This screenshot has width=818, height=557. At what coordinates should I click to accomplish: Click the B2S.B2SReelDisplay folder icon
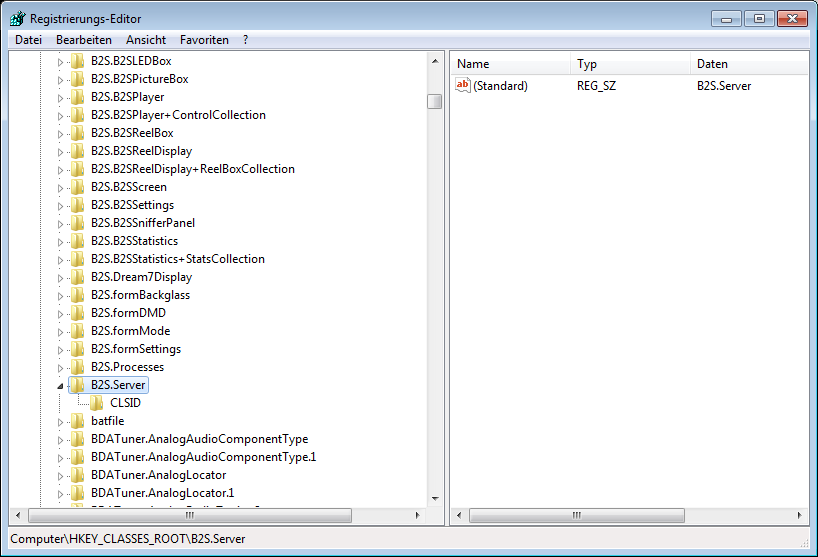click(x=77, y=151)
